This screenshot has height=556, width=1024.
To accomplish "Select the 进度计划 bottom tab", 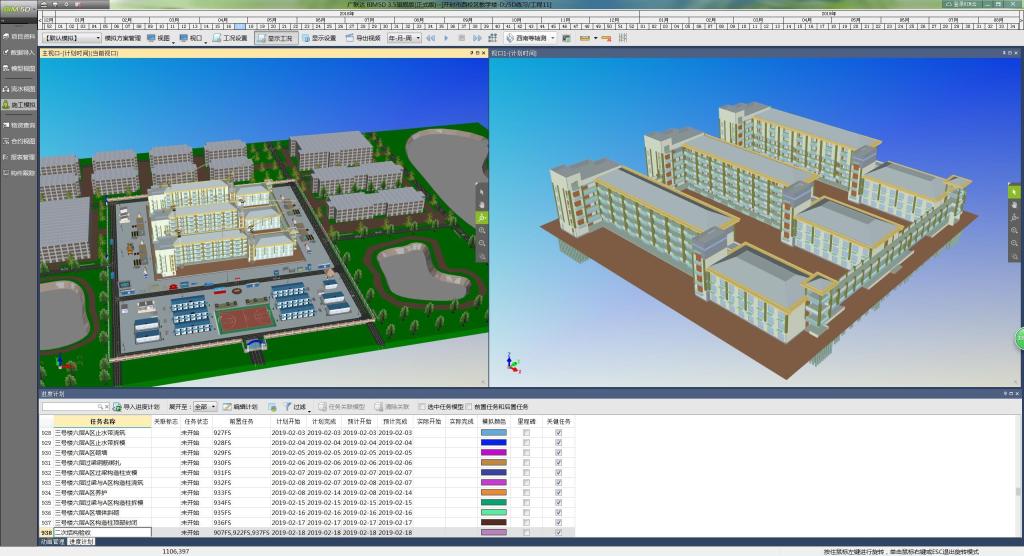I will click(x=81, y=541).
